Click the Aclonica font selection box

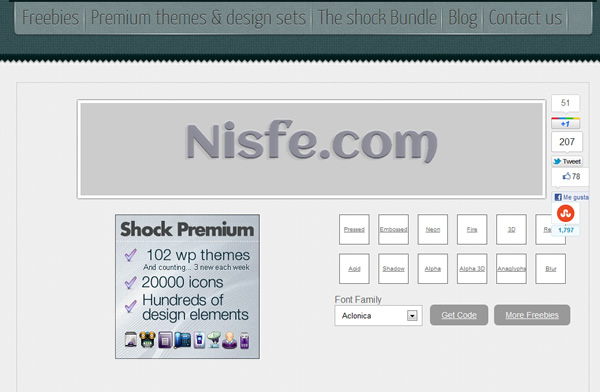tap(378, 315)
